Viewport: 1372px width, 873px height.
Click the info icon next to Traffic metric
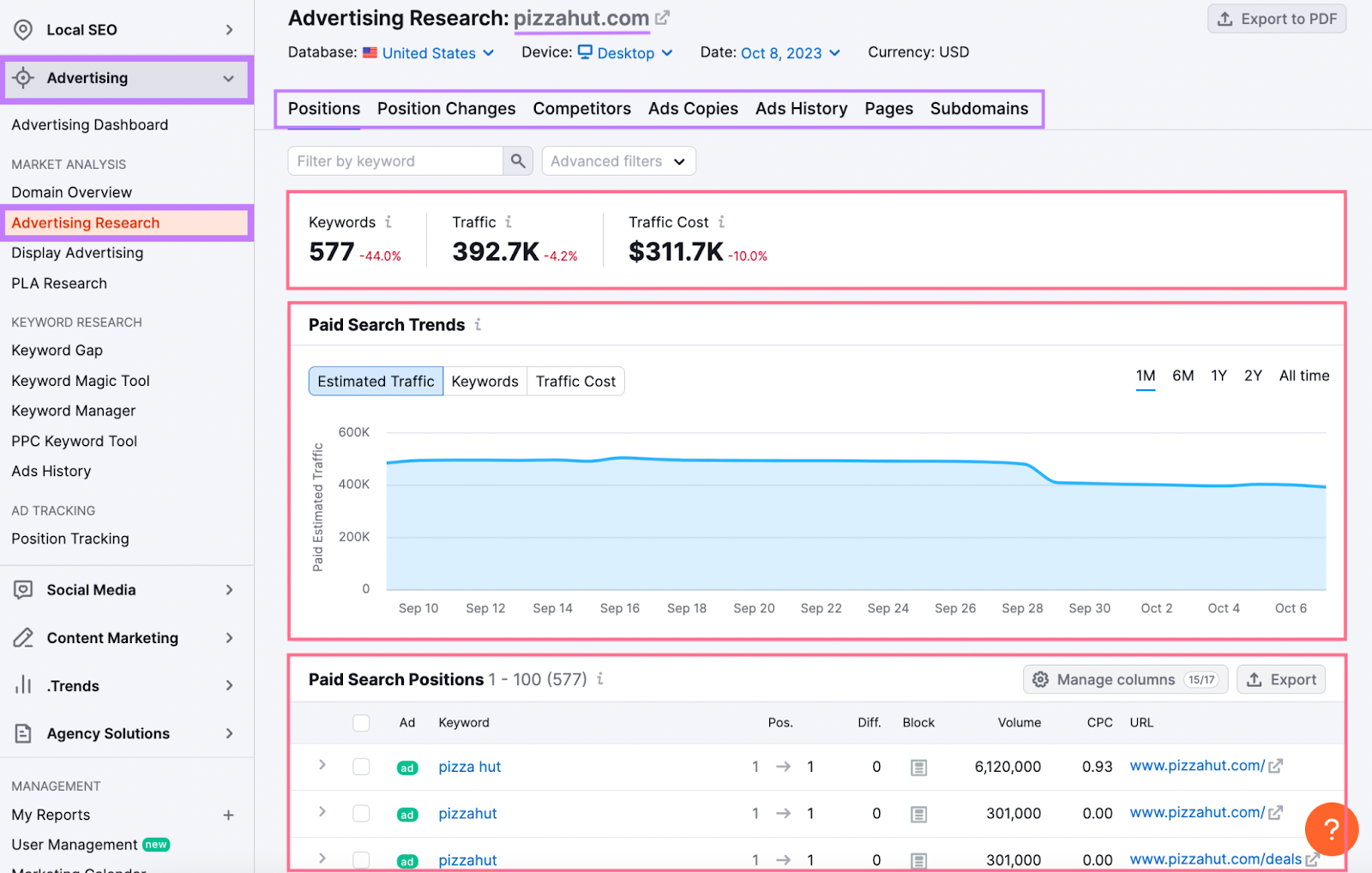[508, 222]
